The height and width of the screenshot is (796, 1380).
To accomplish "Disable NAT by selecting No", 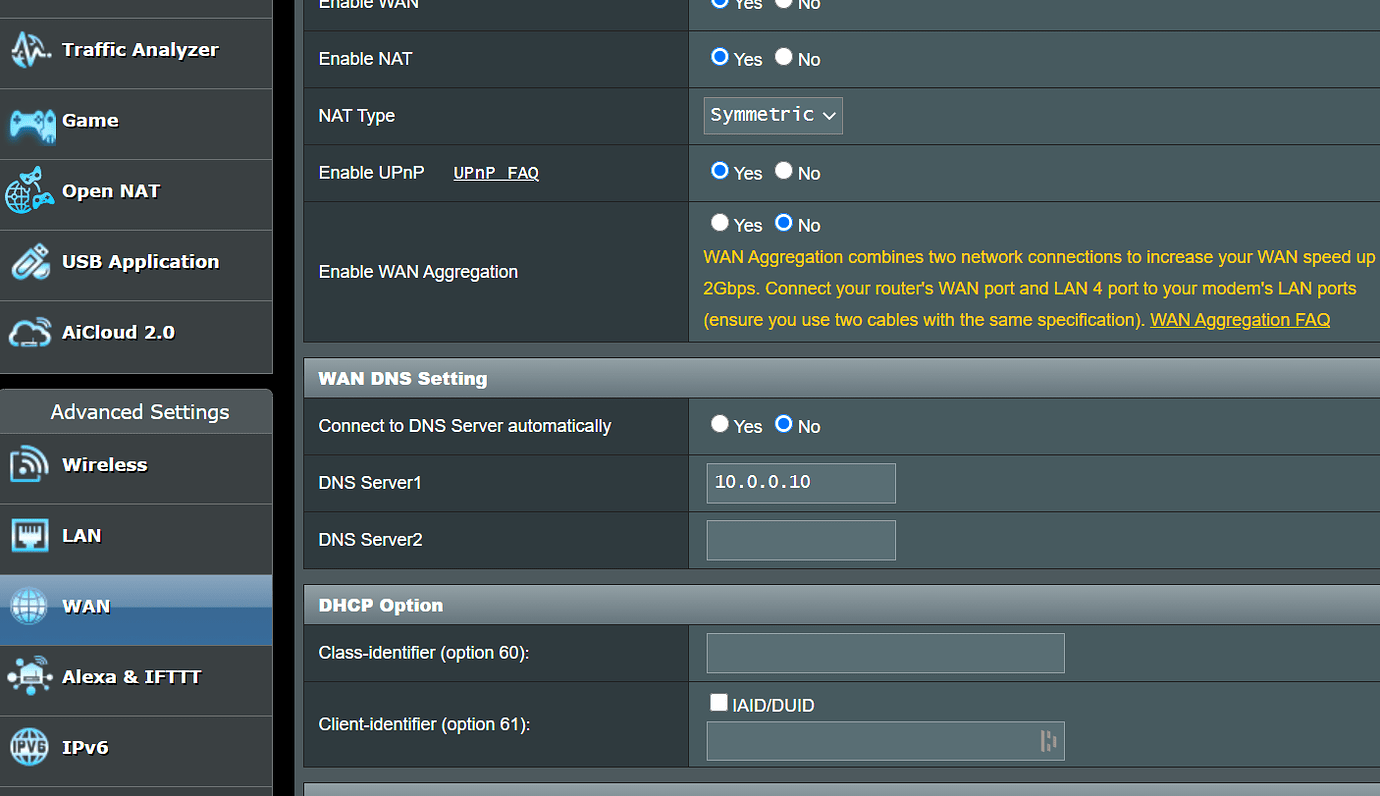I will tap(783, 56).
